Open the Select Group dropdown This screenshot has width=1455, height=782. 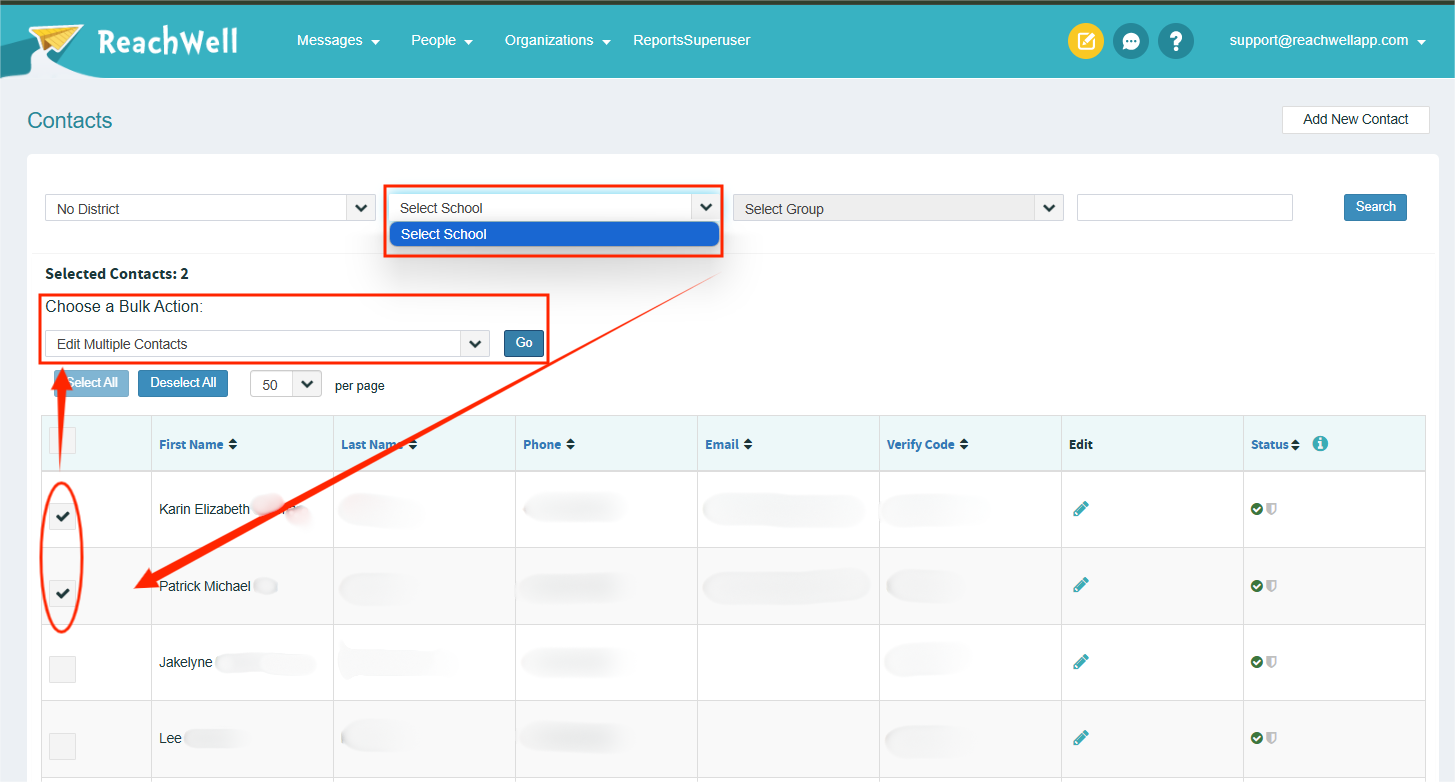898,208
